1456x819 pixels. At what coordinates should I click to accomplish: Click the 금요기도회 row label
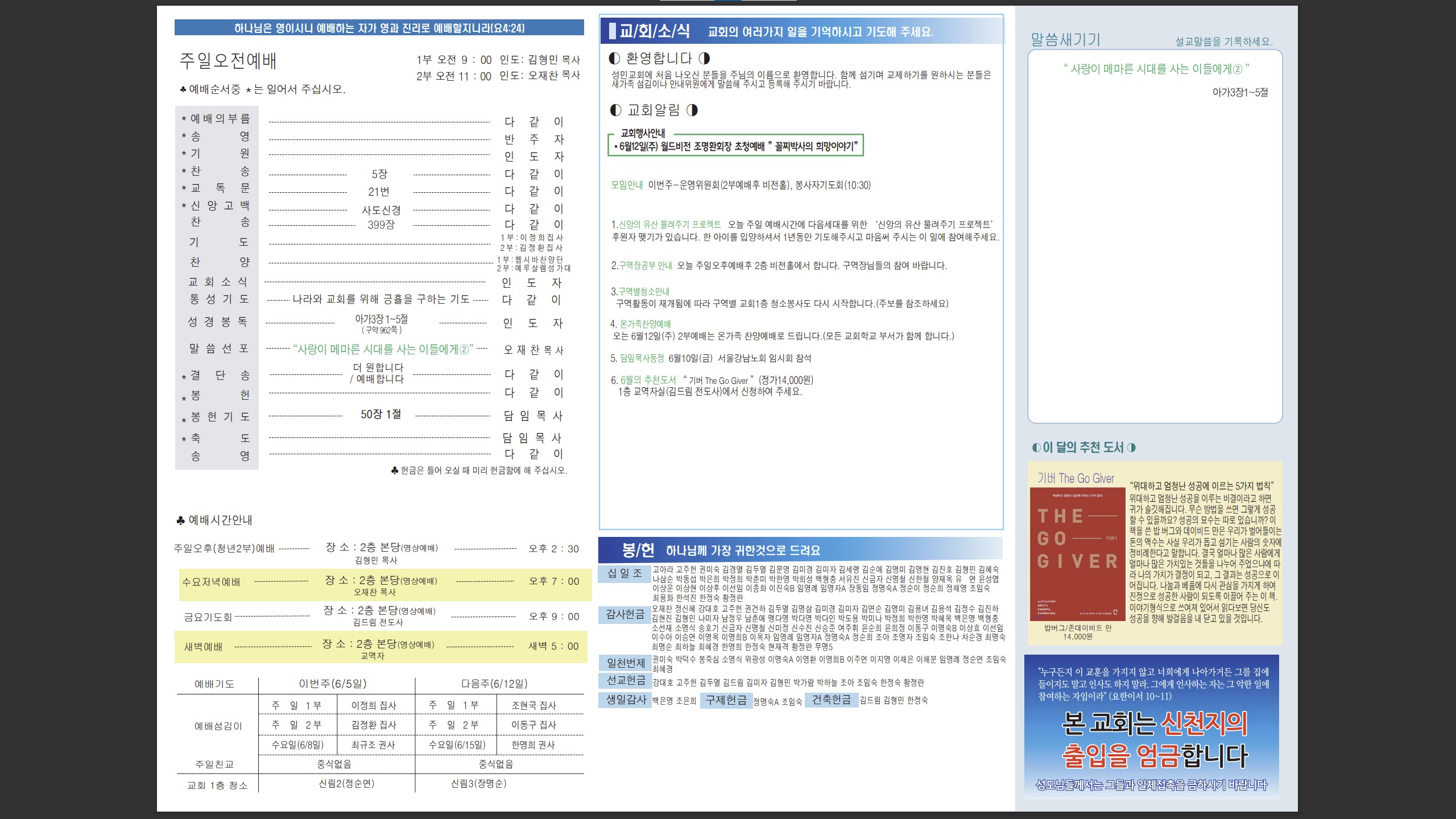click(208, 617)
